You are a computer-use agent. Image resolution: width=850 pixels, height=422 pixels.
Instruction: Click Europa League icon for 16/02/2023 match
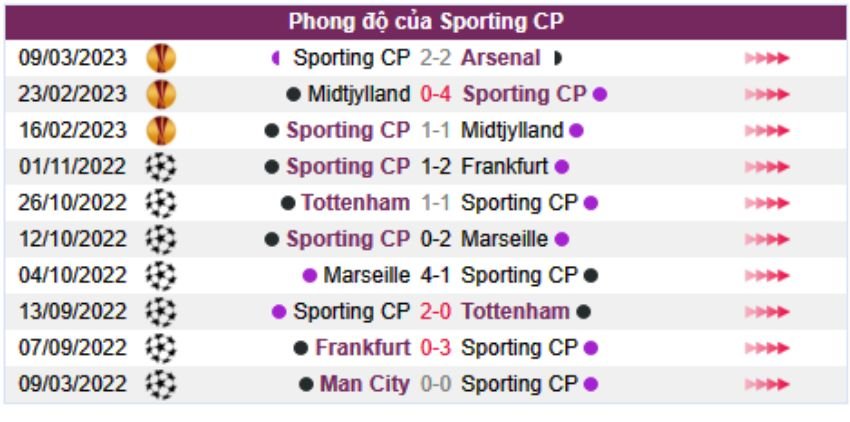click(x=160, y=130)
